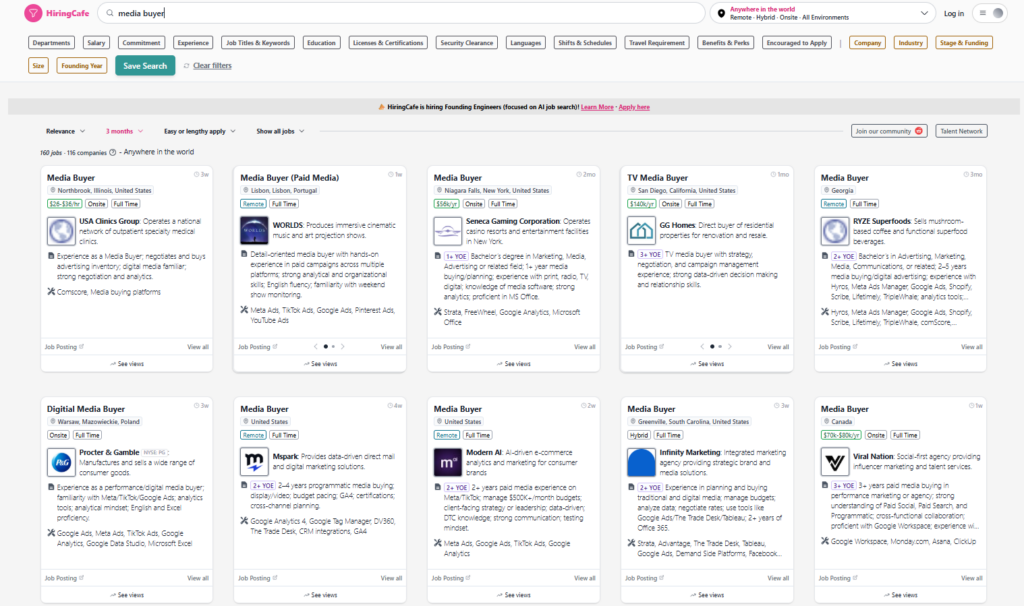Open the Education filter
The image size is (1024, 606).
point(321,42)
